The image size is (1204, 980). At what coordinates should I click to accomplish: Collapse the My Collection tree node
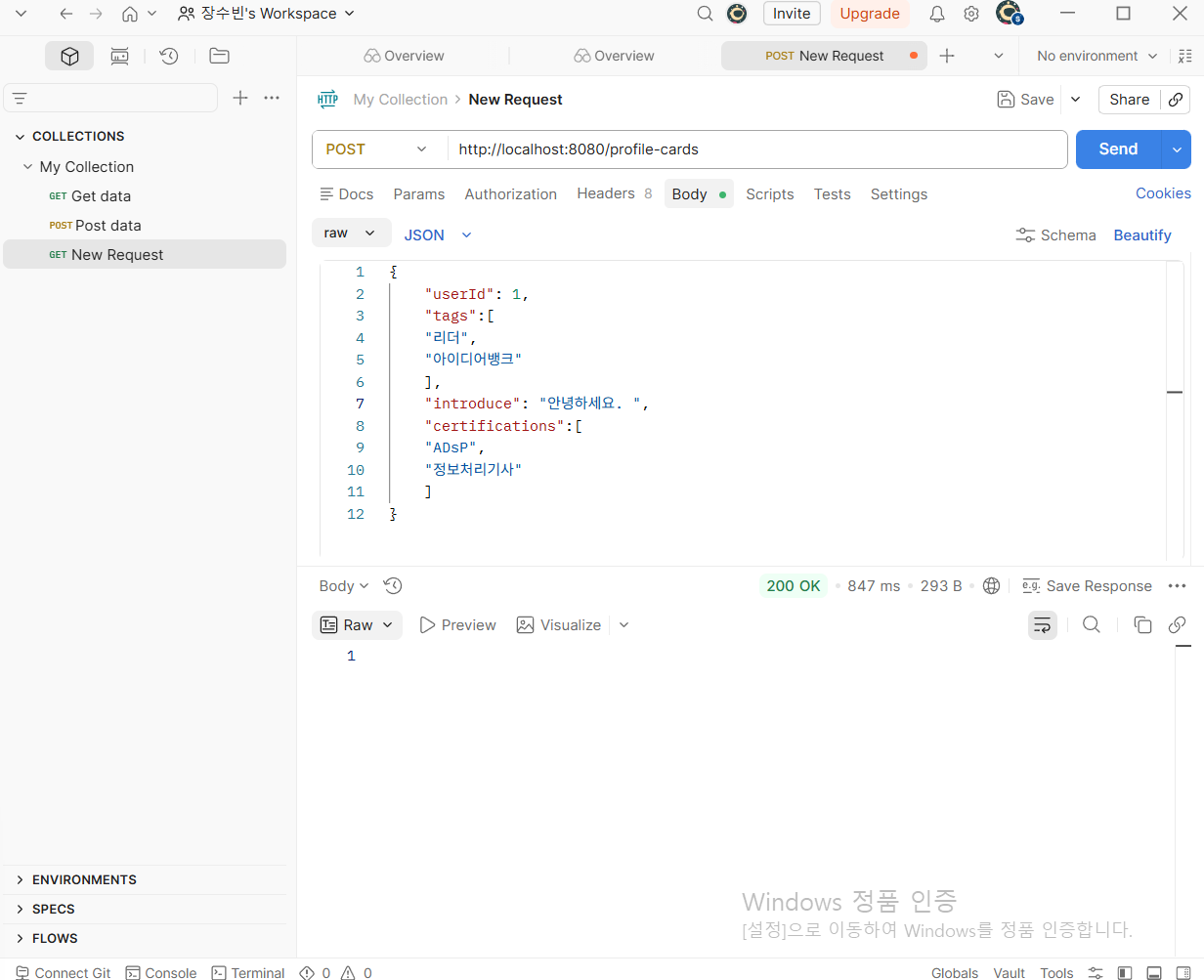click(27, 167)
